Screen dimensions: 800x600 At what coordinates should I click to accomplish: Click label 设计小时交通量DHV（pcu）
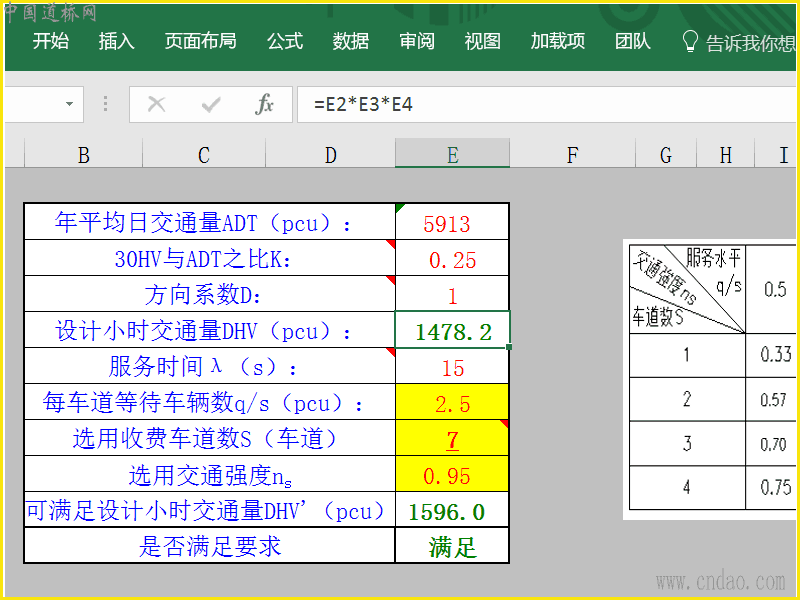click(x=203, y=331)
